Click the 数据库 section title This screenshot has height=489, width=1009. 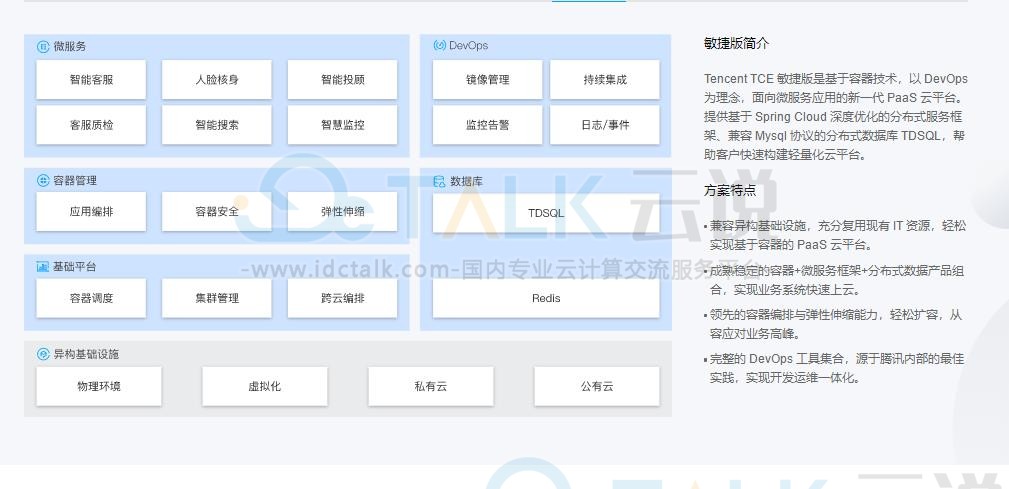pyautogui.click(x=466, y=181)
